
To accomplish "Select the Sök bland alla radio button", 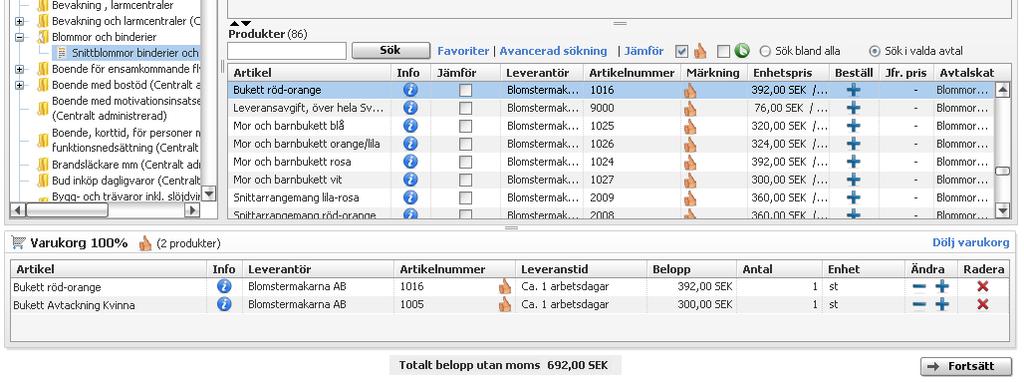I will tap(765, 51).
